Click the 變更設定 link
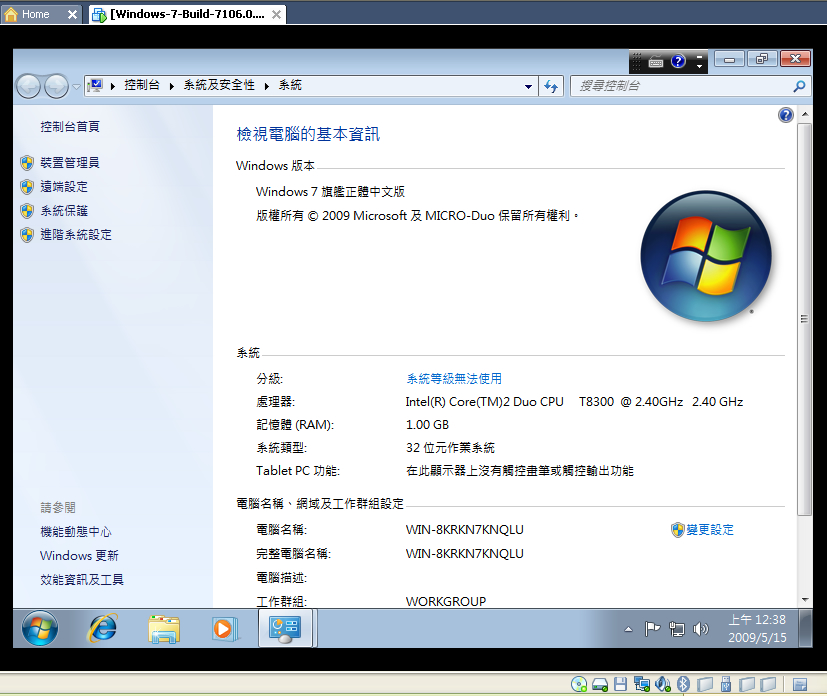The image size is (827, 696). [709, 530]
